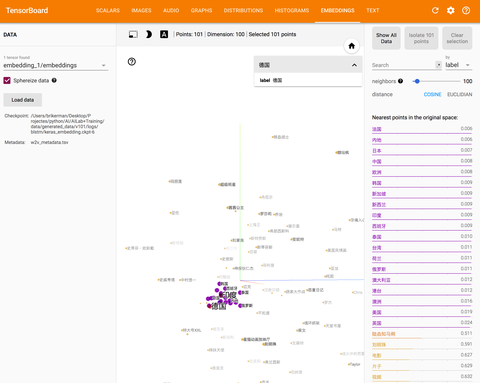
Task: Click the regex toggle in Search field
Action: coord(438,65)
